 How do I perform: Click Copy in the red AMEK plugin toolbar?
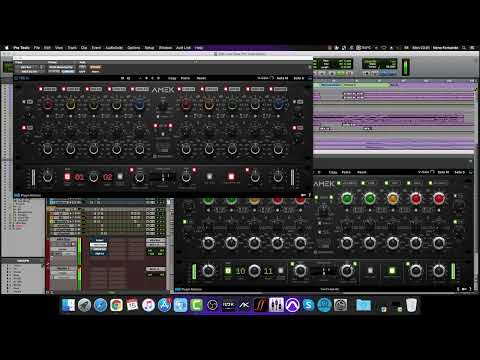click(172, 78)
